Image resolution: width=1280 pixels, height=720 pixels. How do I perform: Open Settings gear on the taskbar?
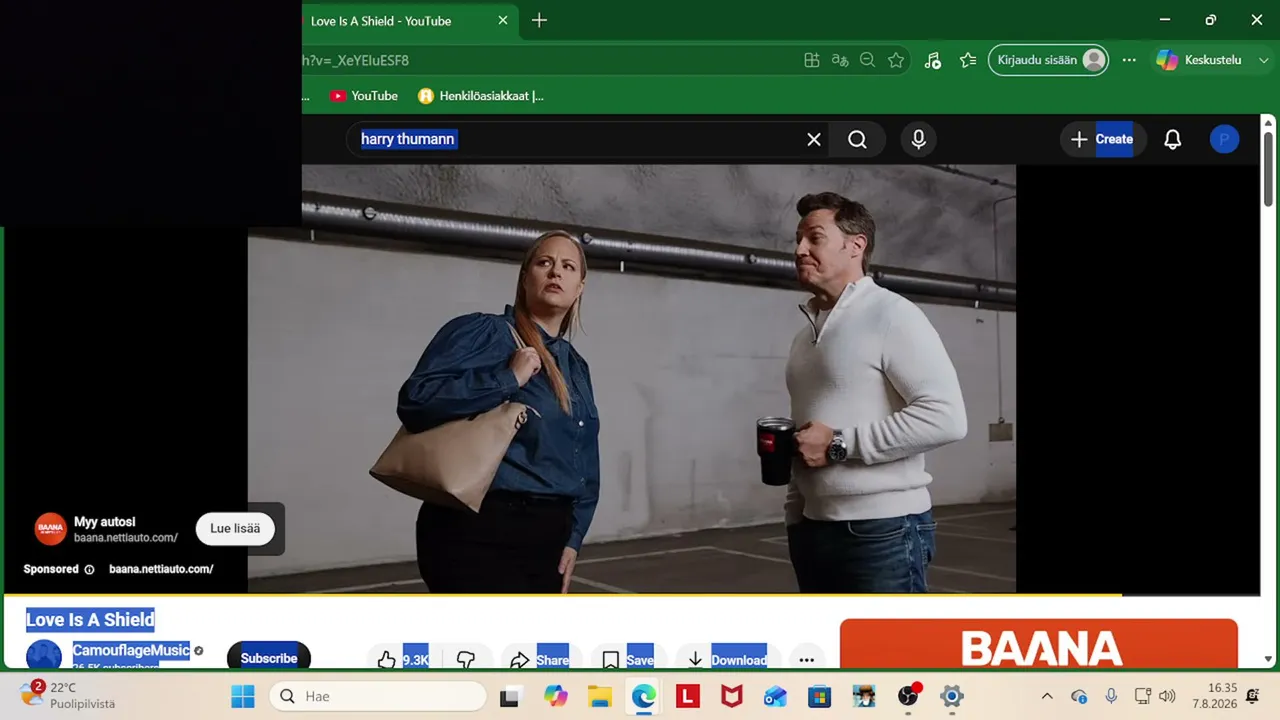click(x=952, y=696)
